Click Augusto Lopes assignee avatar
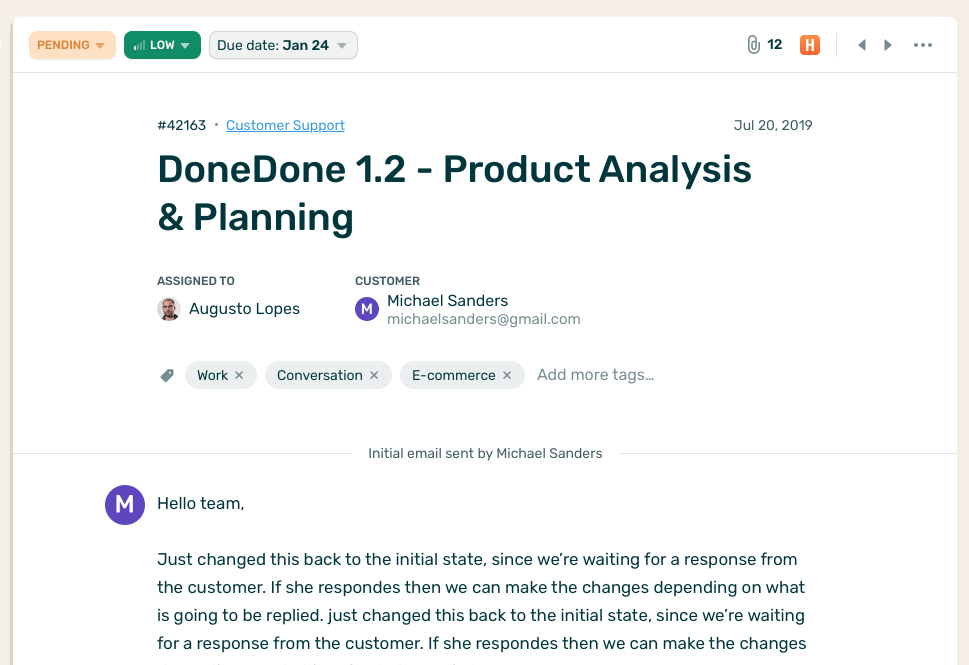The image size is (969, 665). [169, 309]
